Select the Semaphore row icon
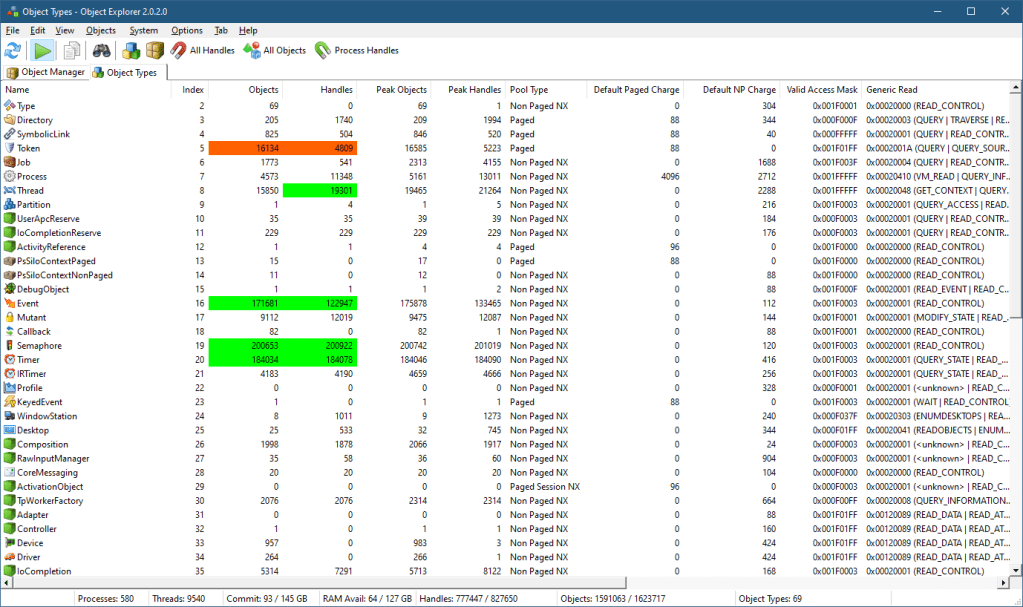Viewport: 1023px width, 607px height. pos(10,346)
